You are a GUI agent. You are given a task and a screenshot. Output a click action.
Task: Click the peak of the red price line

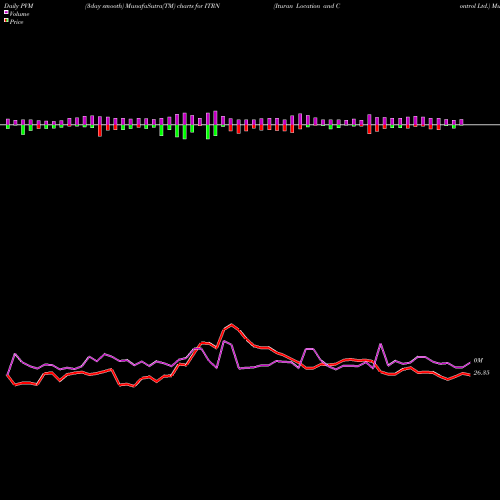(232, 324)
